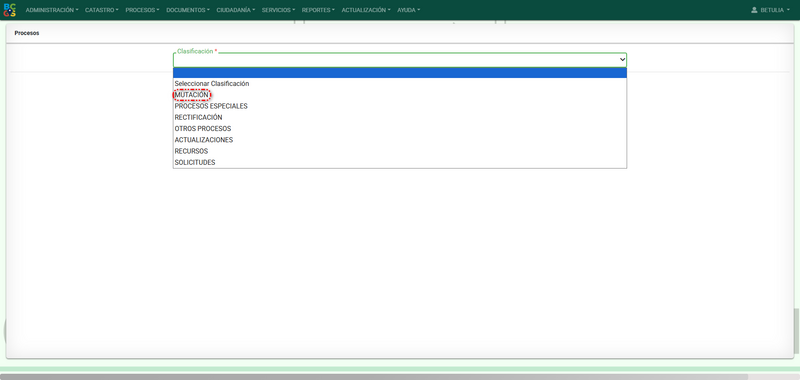Click the horizontal scrollbar at the bottom

(374, 376)
